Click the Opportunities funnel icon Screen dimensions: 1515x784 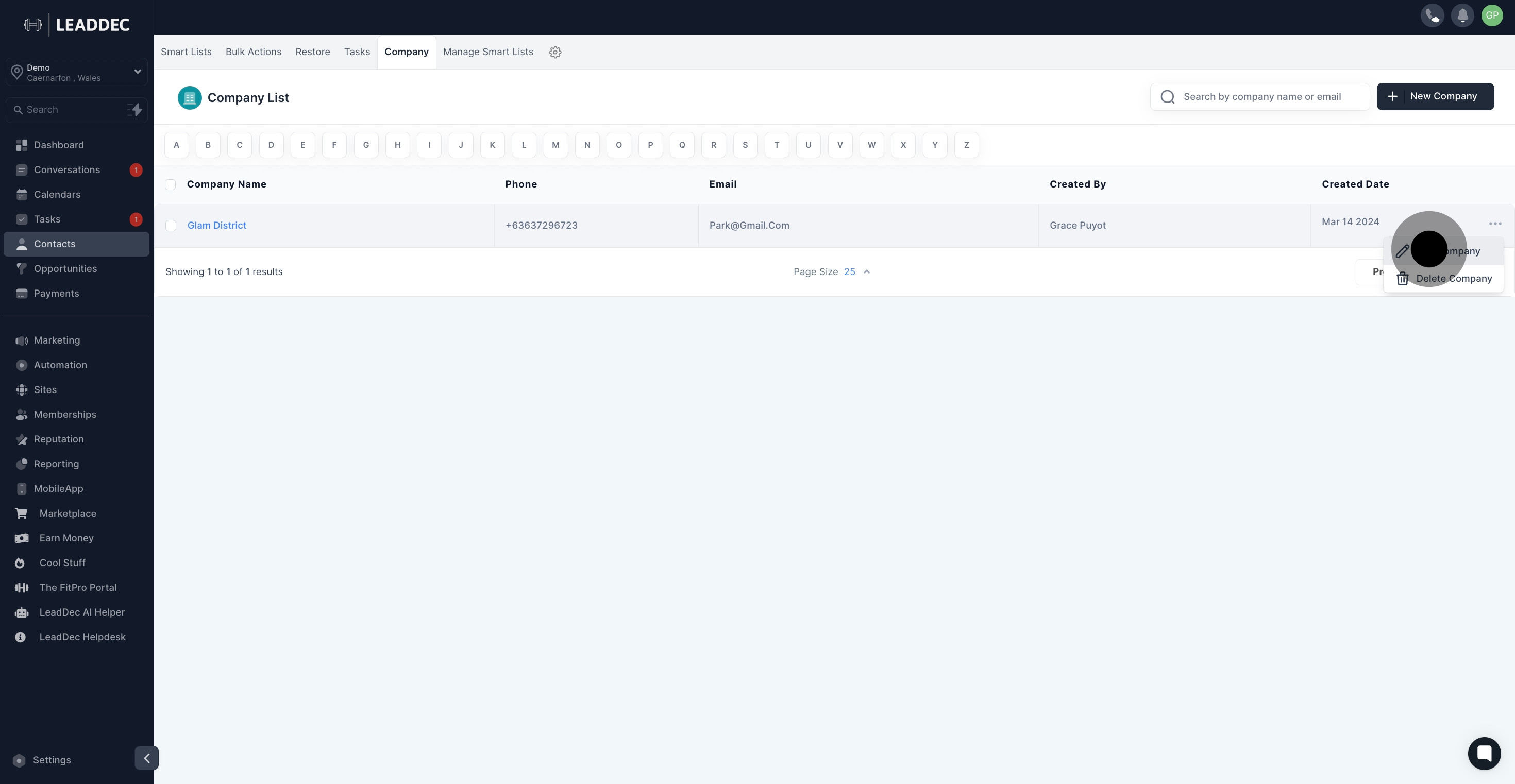(22, 268)
